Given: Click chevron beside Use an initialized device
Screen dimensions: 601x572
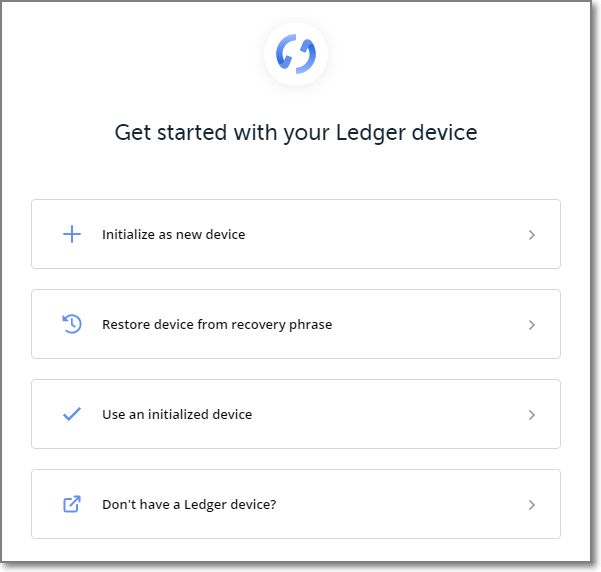Looking at the screenshot, I should tap(532, 415).
